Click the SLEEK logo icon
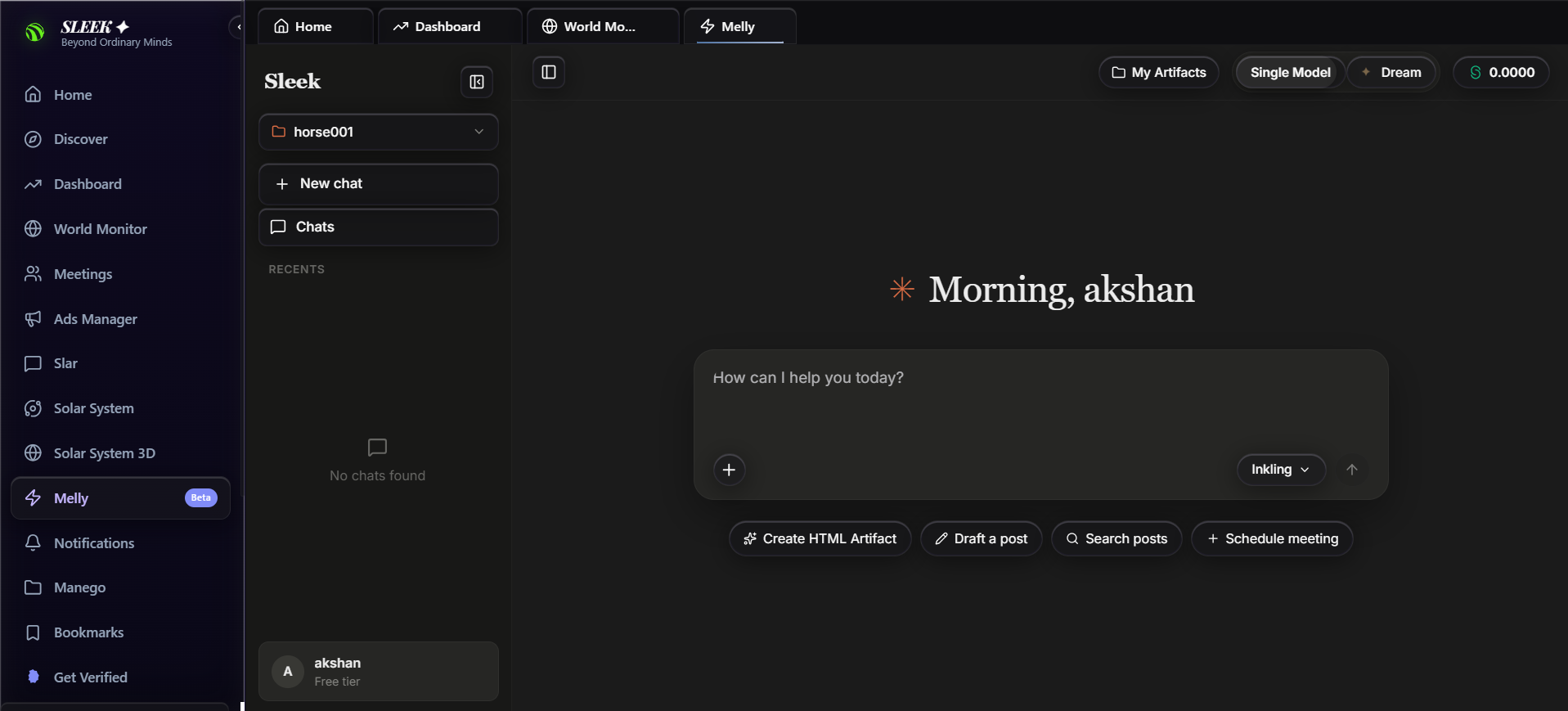 34,32
